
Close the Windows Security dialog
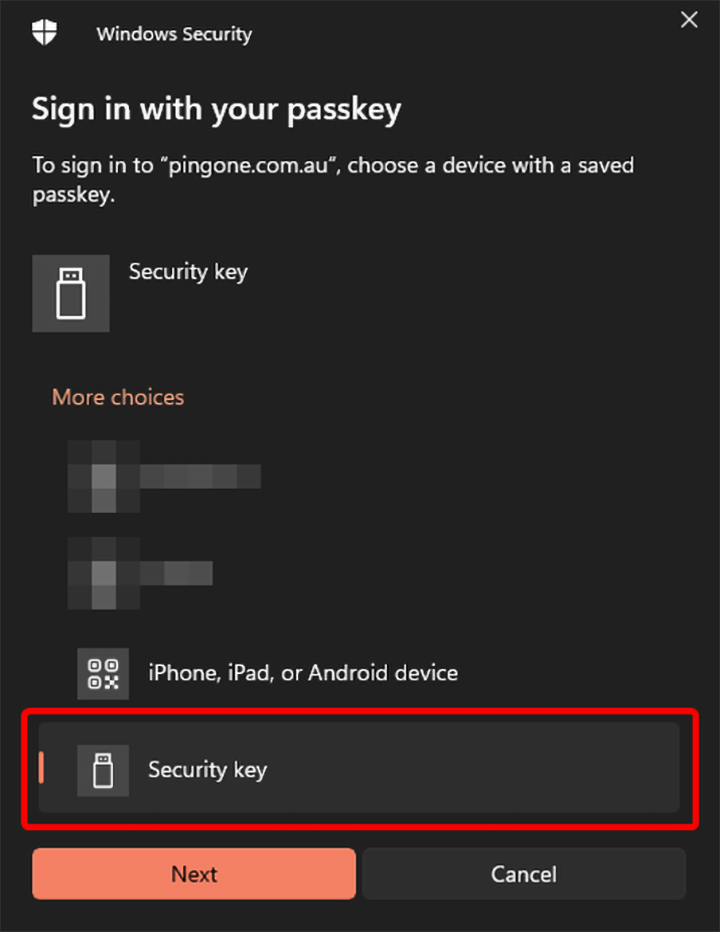pyautogui.click(x=689, y=20)
